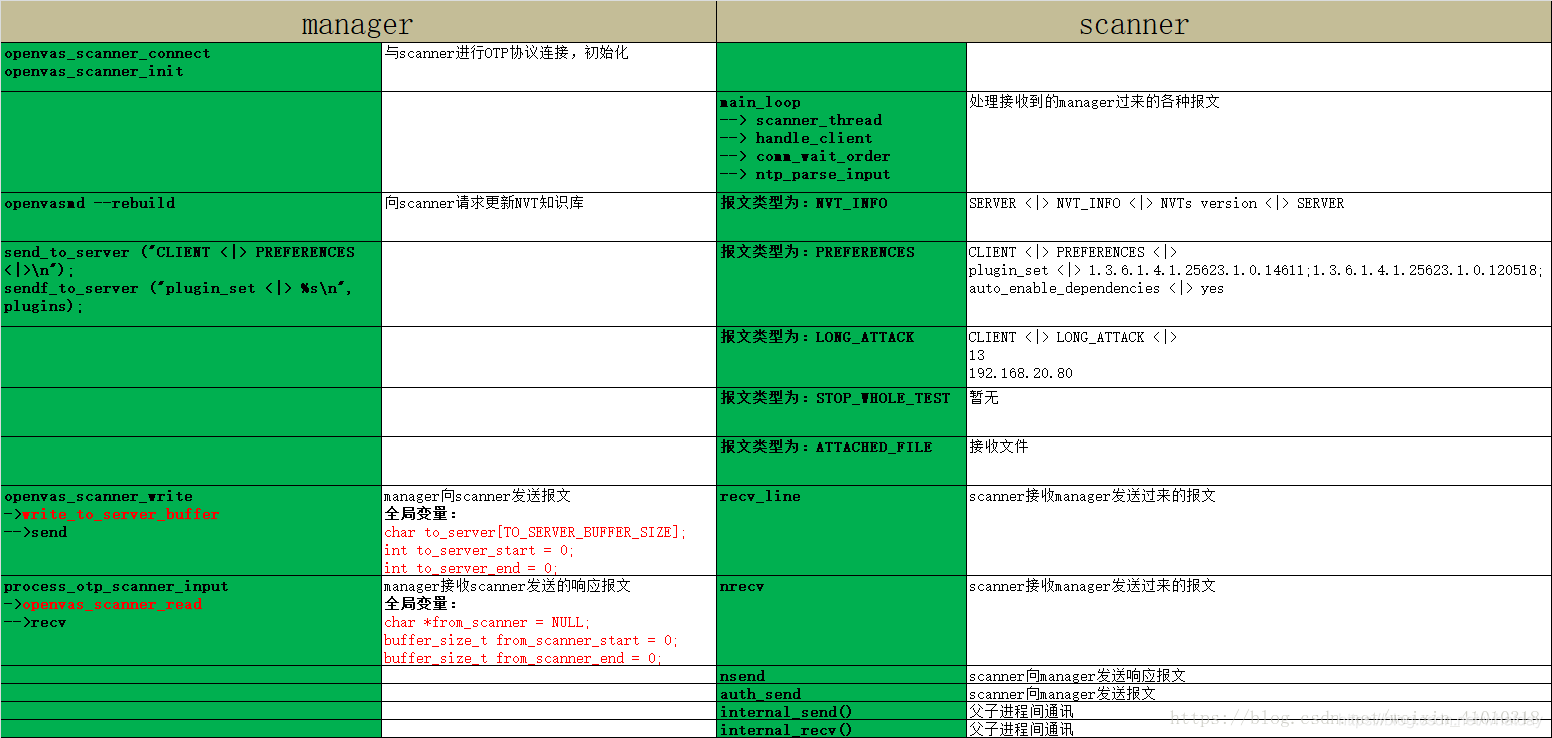Select the text "openvas_scanner_connect"

107,54
